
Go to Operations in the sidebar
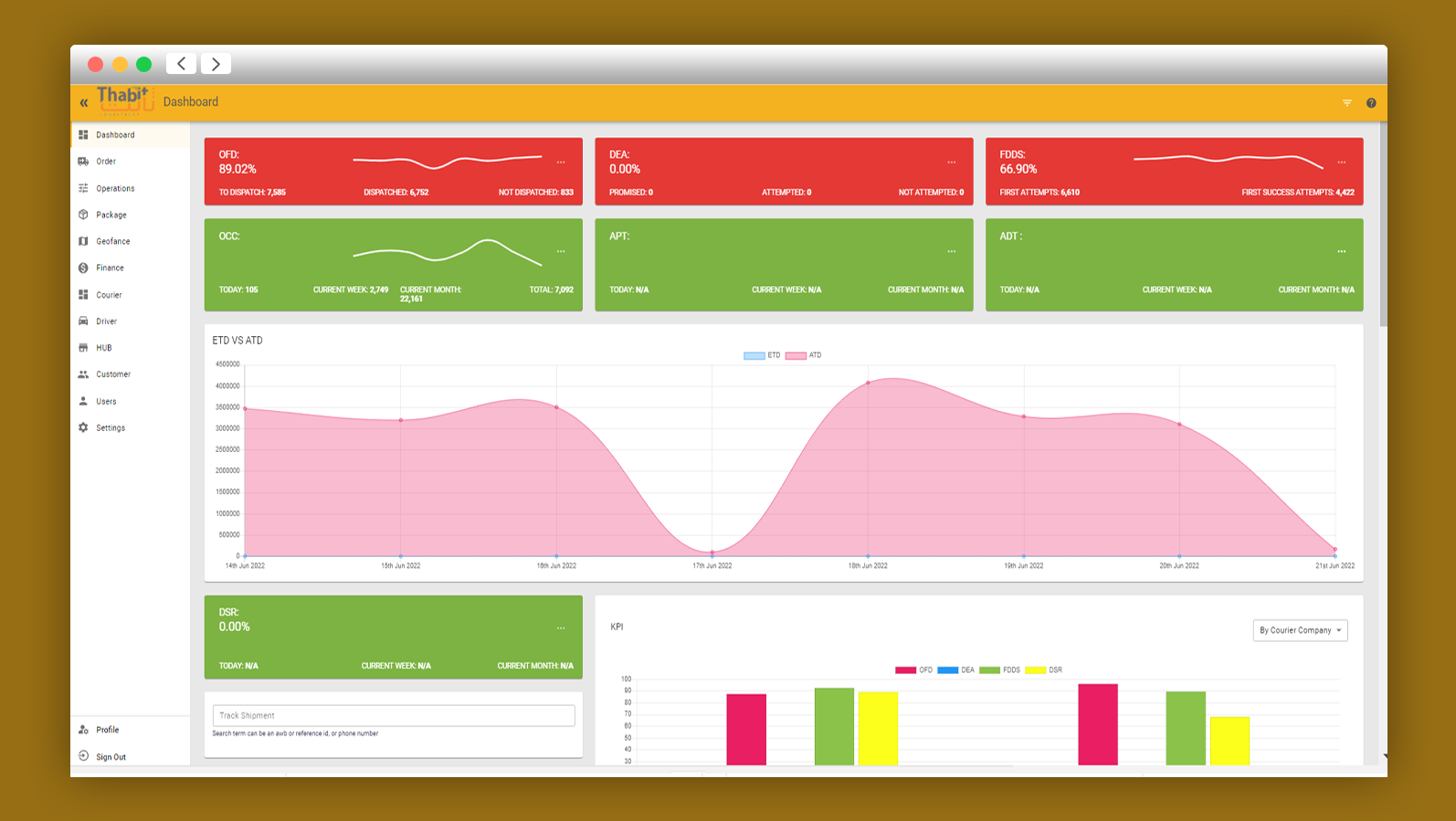coord(115,188)
